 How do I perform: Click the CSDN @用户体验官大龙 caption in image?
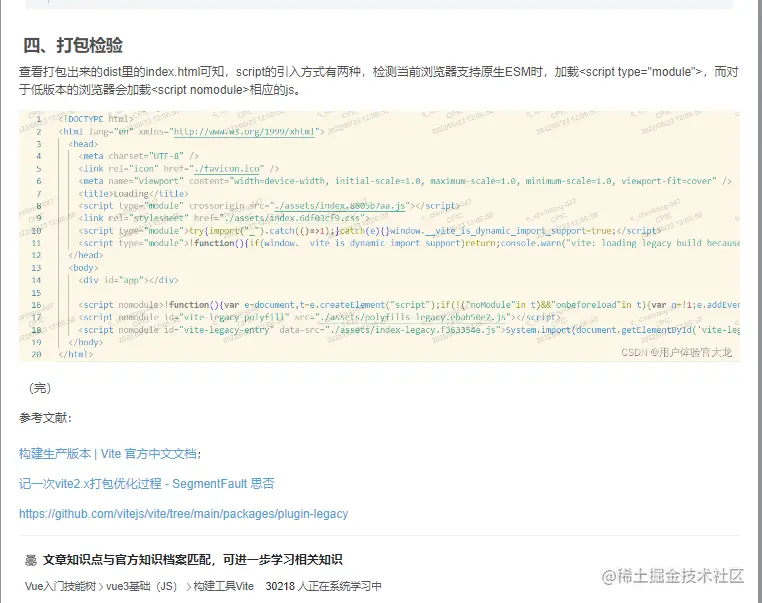pos(676,352)
